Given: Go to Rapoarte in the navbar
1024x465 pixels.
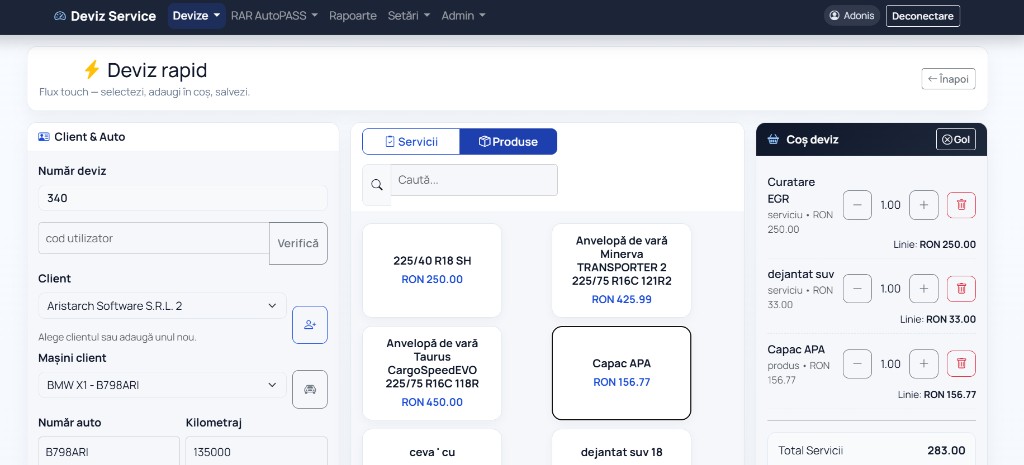Looking at the screenshot, I should pyautogui.click(x=353, y=16).
